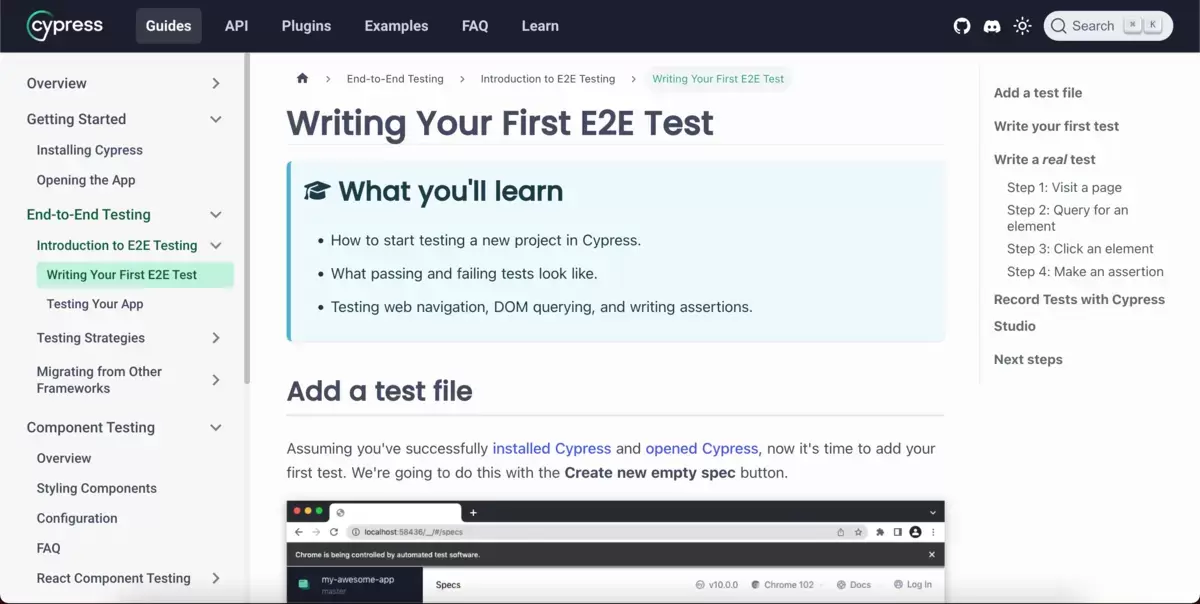The image size is (1200, 604).
Task: Follow the 'opened Cypress' link
Action: (702, 448)
